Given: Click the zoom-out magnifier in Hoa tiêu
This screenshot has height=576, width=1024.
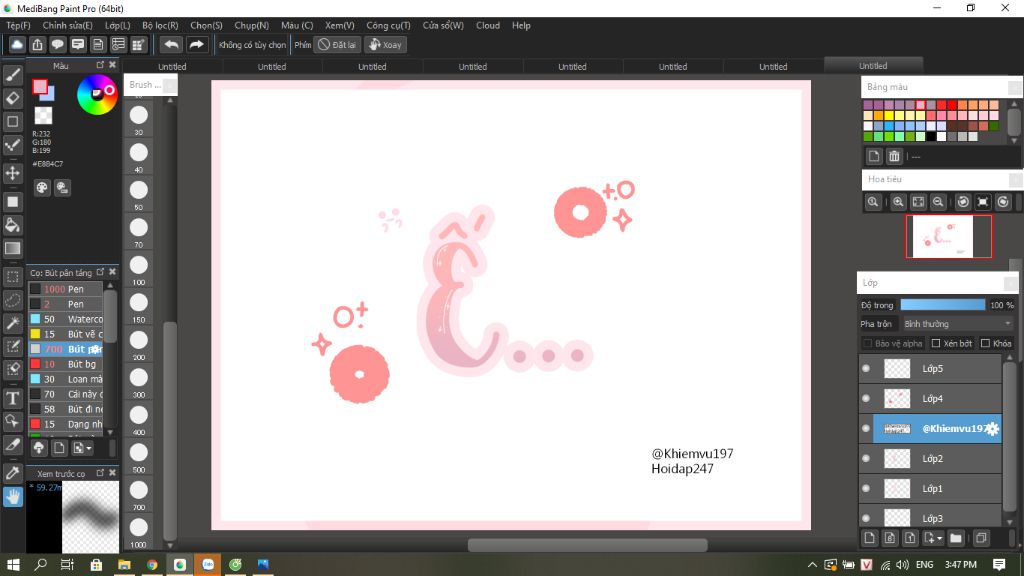Looking at the screenshot, I should (938, 202).
